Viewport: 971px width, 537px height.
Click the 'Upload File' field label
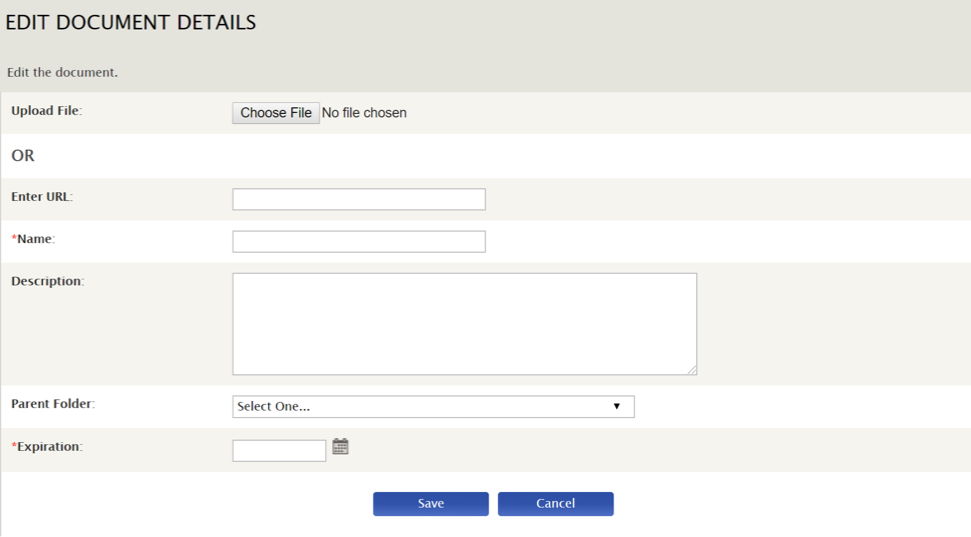46,111
